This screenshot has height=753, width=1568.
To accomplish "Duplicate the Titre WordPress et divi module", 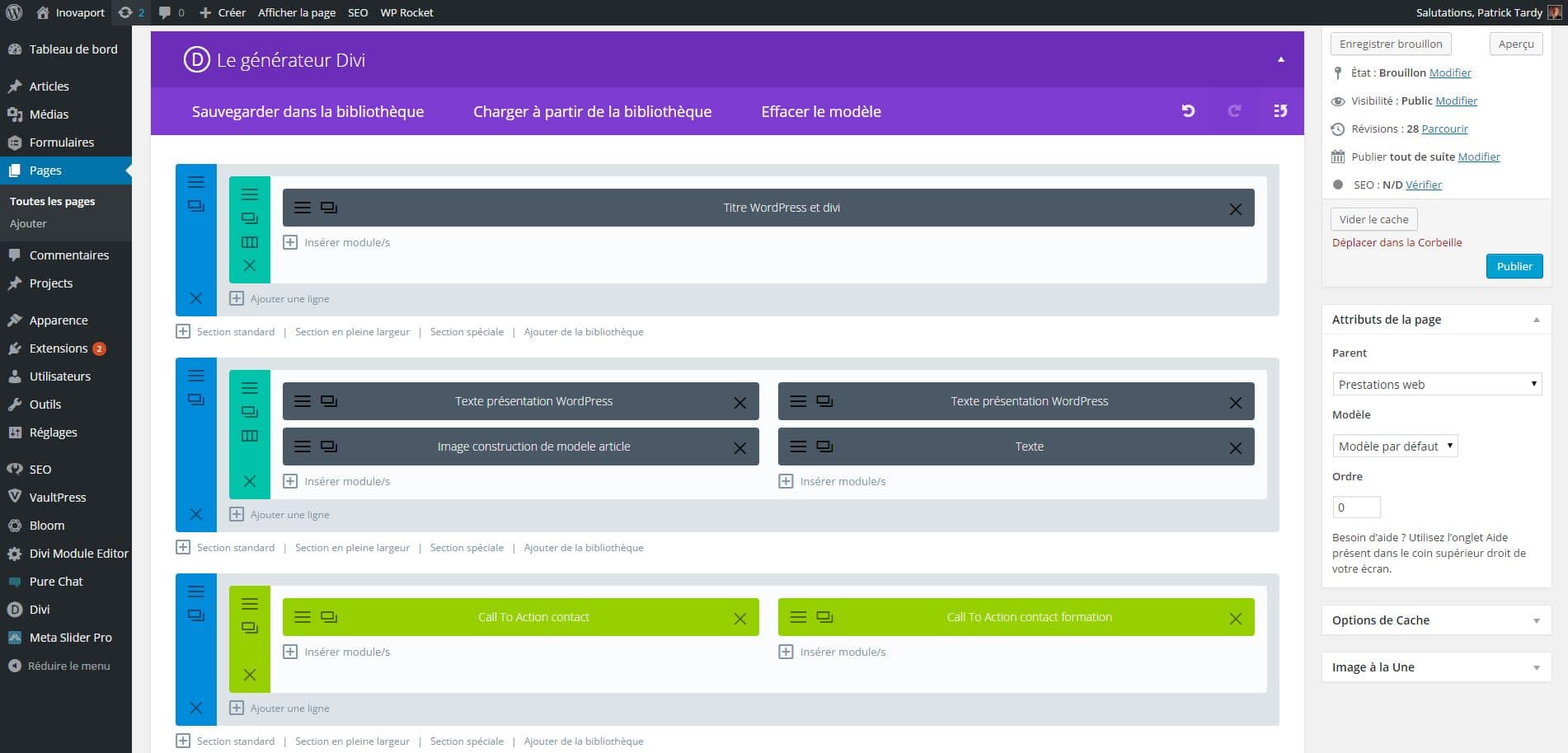I will (329, 208).
